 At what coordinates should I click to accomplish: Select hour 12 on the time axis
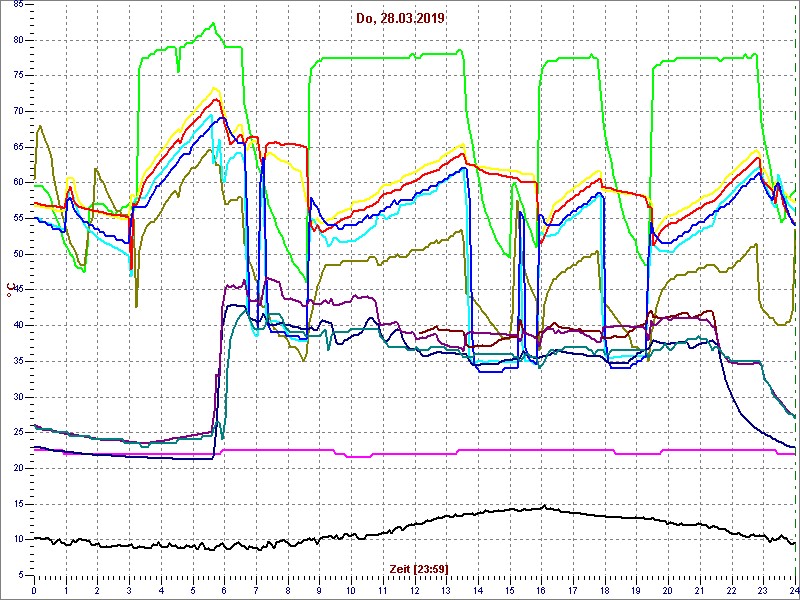click(x=414, y=589)
